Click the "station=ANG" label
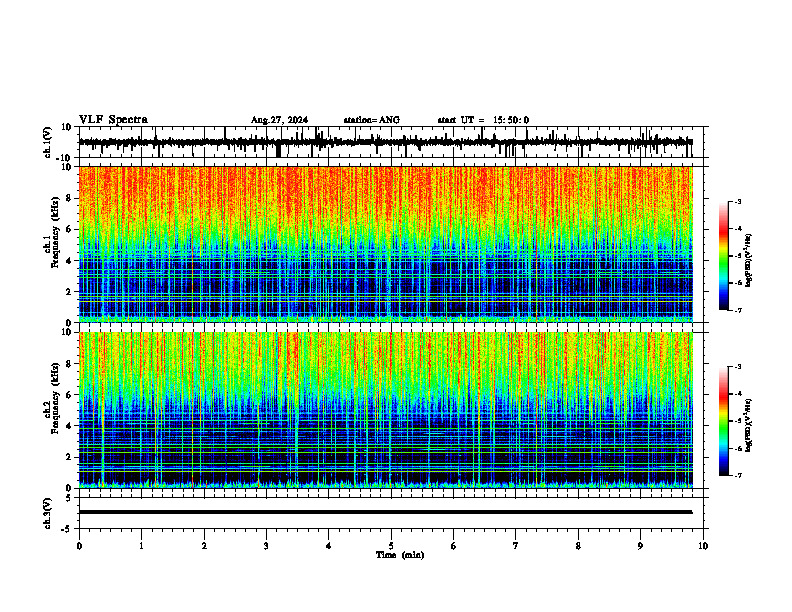Image resolution: width=792 pixels, height=612 pixels. pyautogui.click(x=372, y=120)
